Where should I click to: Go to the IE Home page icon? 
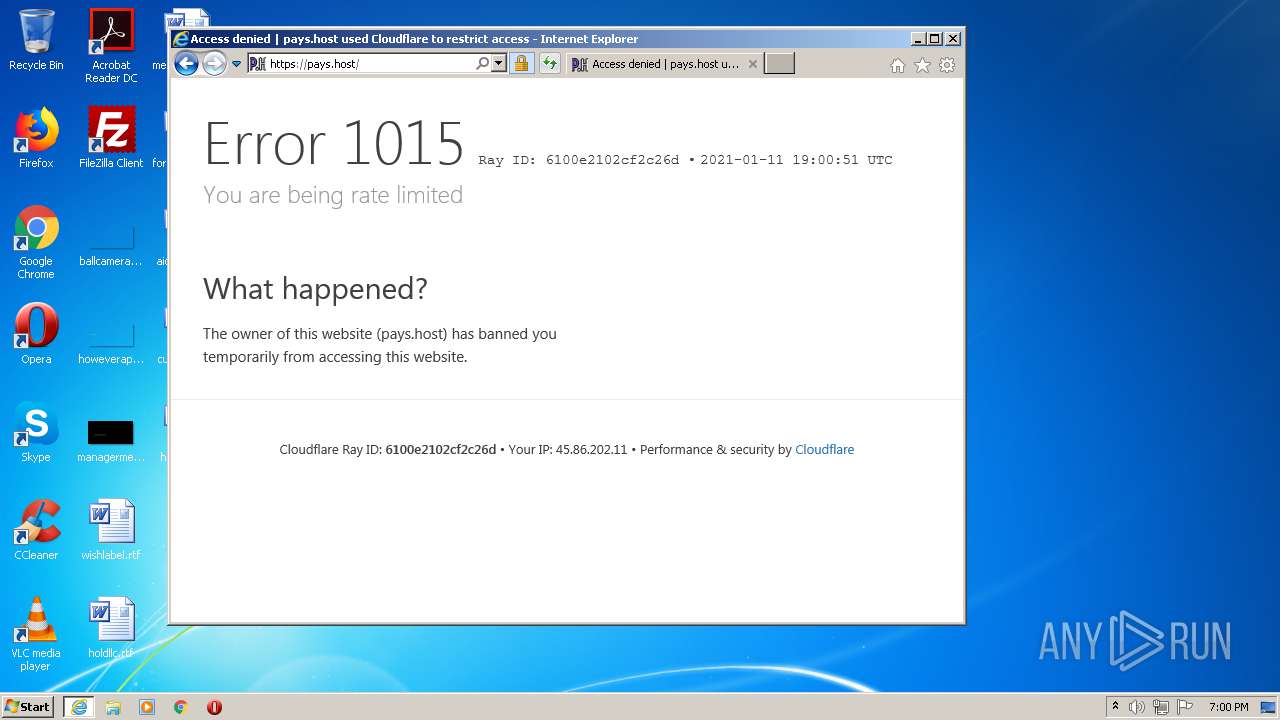(897, 65)
